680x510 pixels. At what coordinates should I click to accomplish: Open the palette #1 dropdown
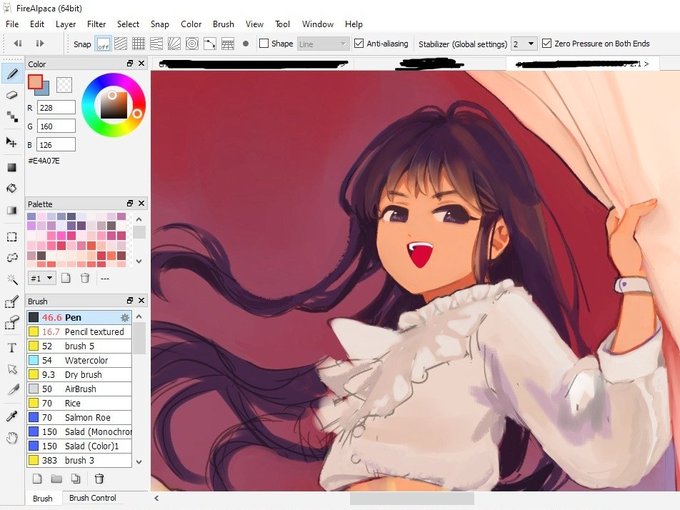click(42, 278)
